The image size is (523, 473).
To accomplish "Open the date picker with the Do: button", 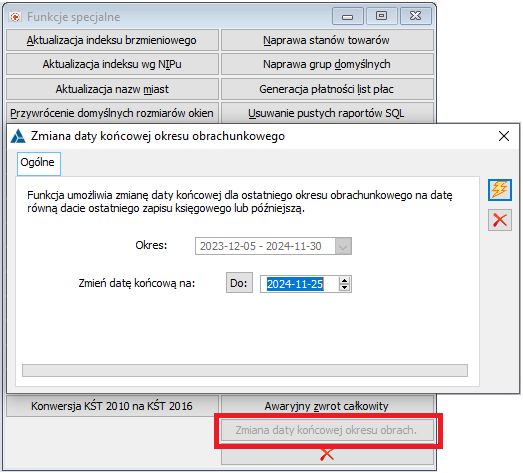I will (239, 283).
